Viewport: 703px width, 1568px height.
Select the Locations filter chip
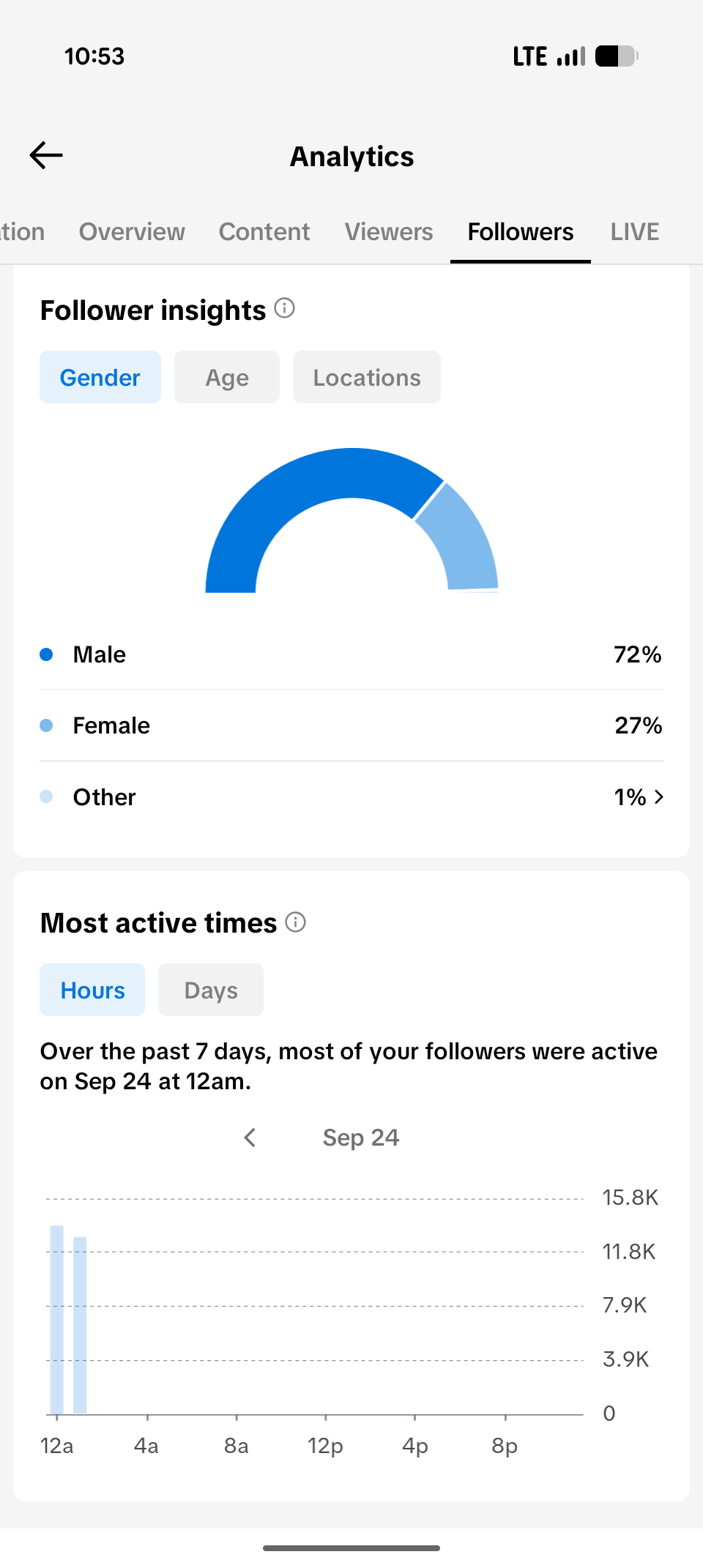pos(367,377)
